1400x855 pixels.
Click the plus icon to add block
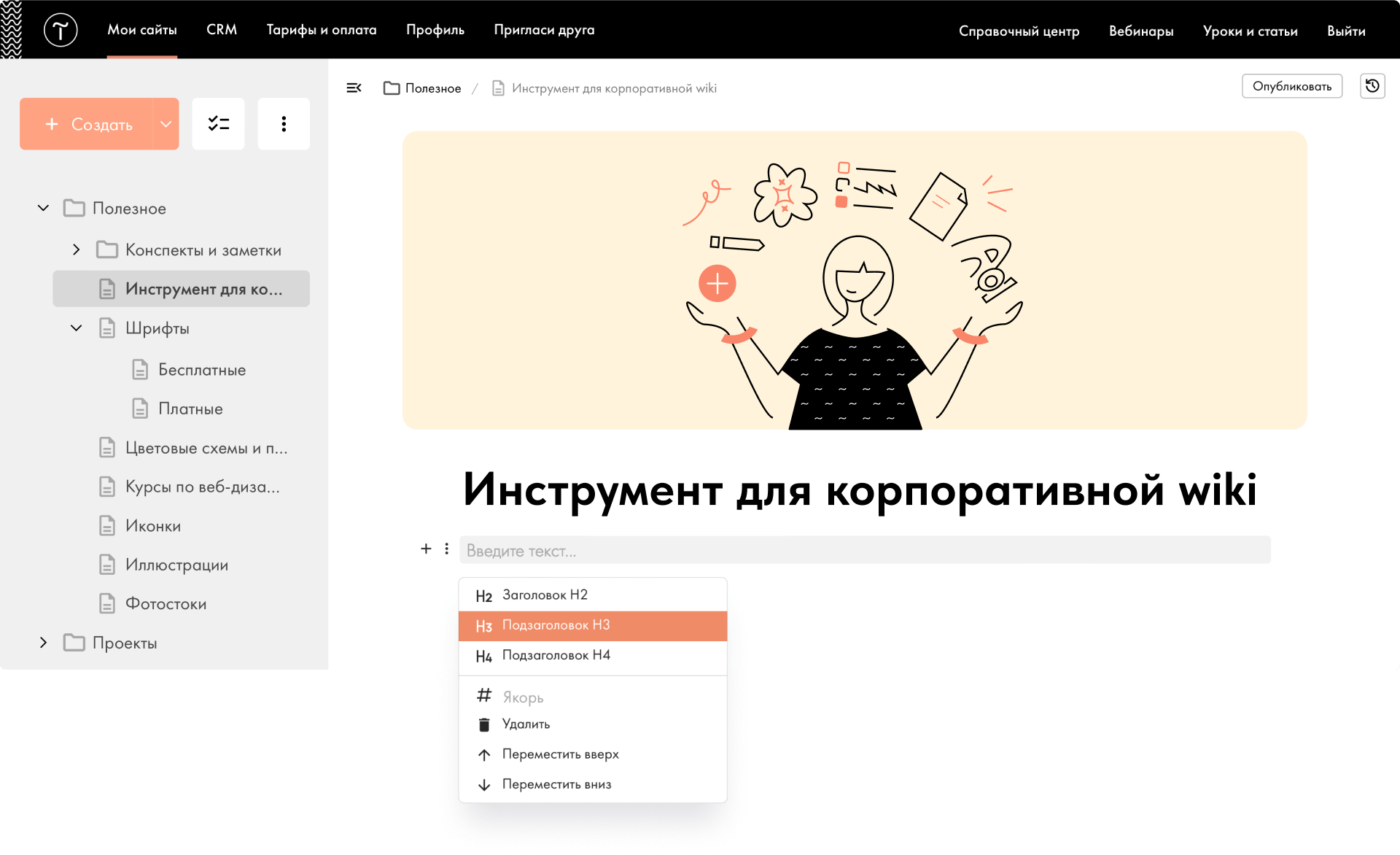point(426,549)
